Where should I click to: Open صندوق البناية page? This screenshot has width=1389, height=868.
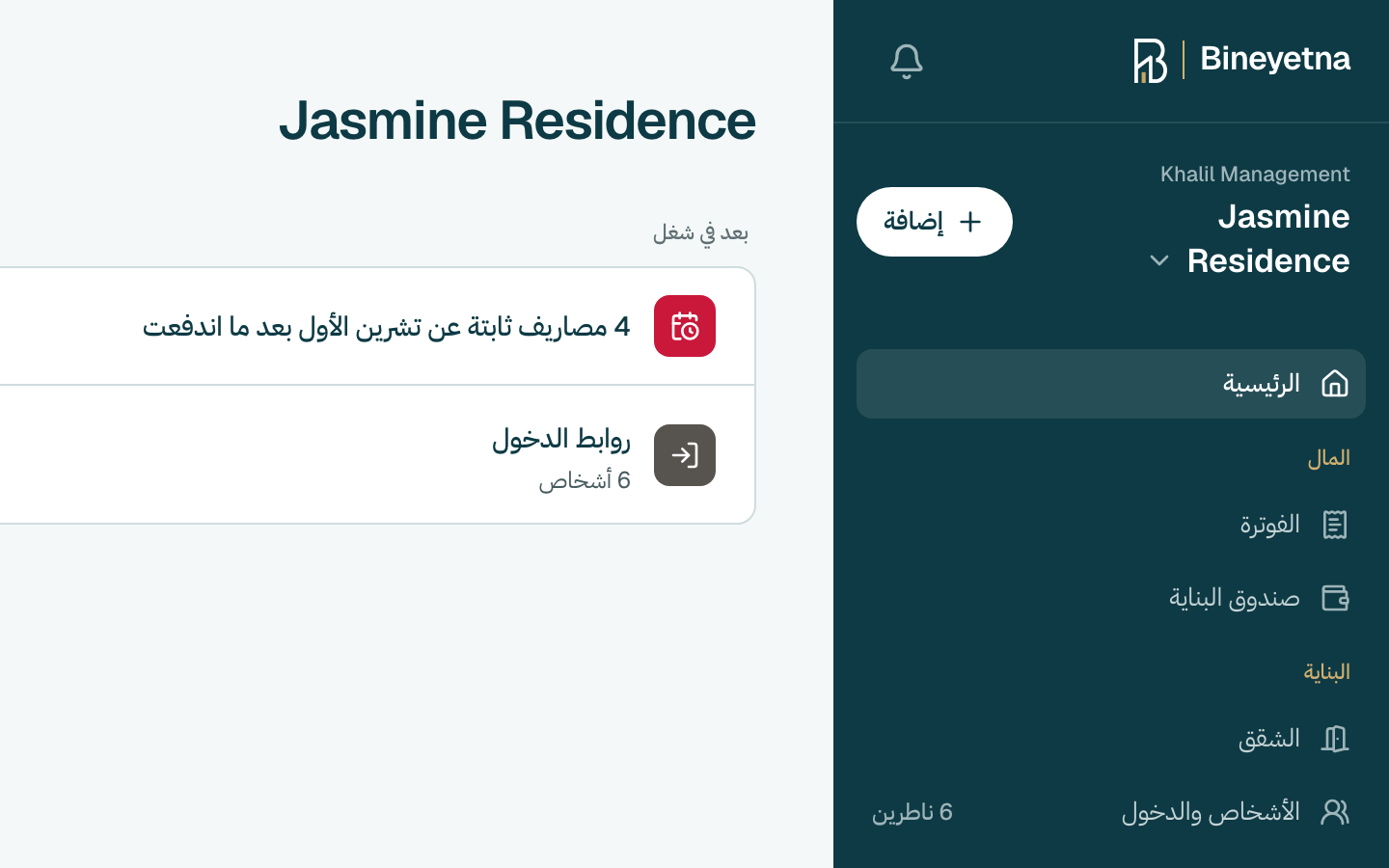(1111, 598)
